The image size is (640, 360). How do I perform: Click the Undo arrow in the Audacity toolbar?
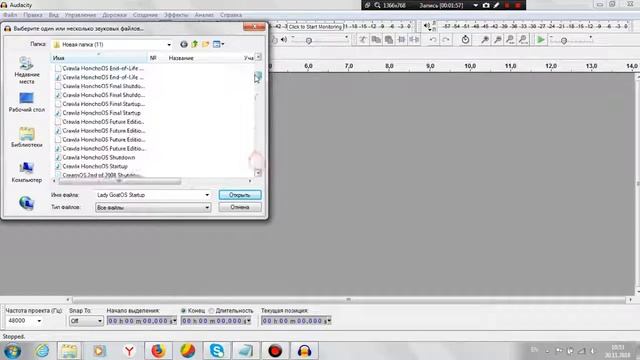pos(433,40)
